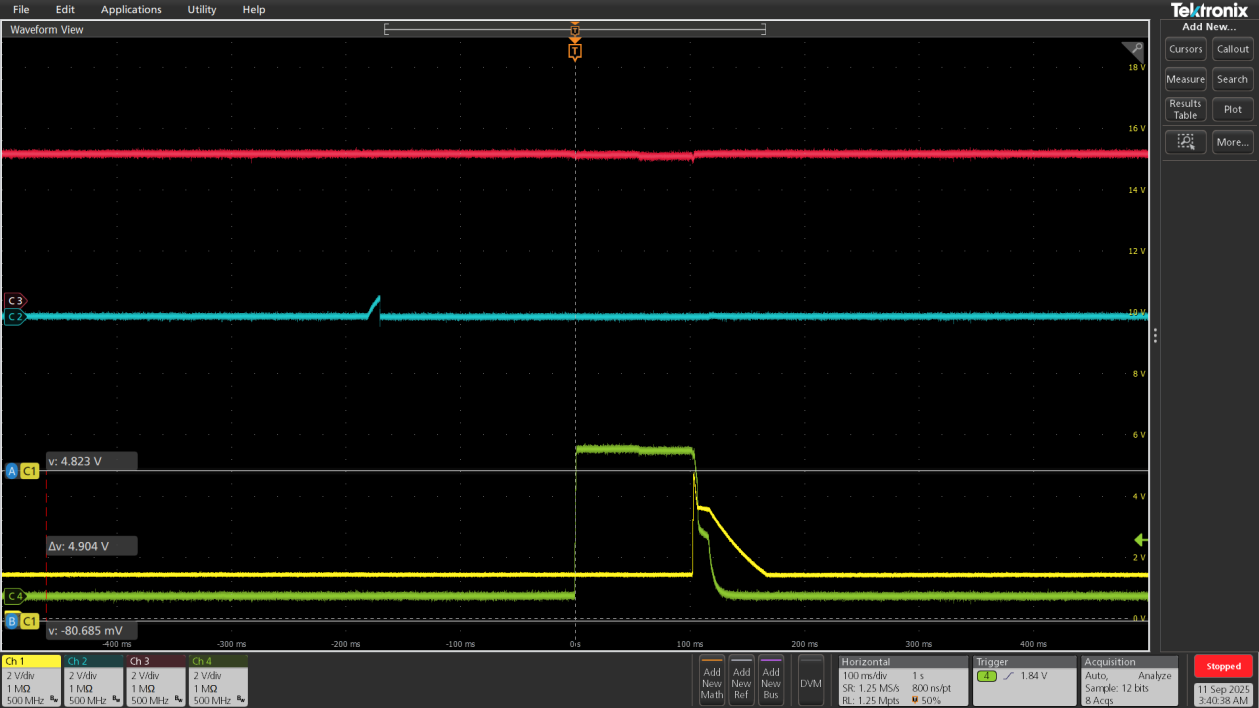This screenshot has width=1259, height=708.
Task: Click the date and time display
Action: click(x=1223, y=695)
